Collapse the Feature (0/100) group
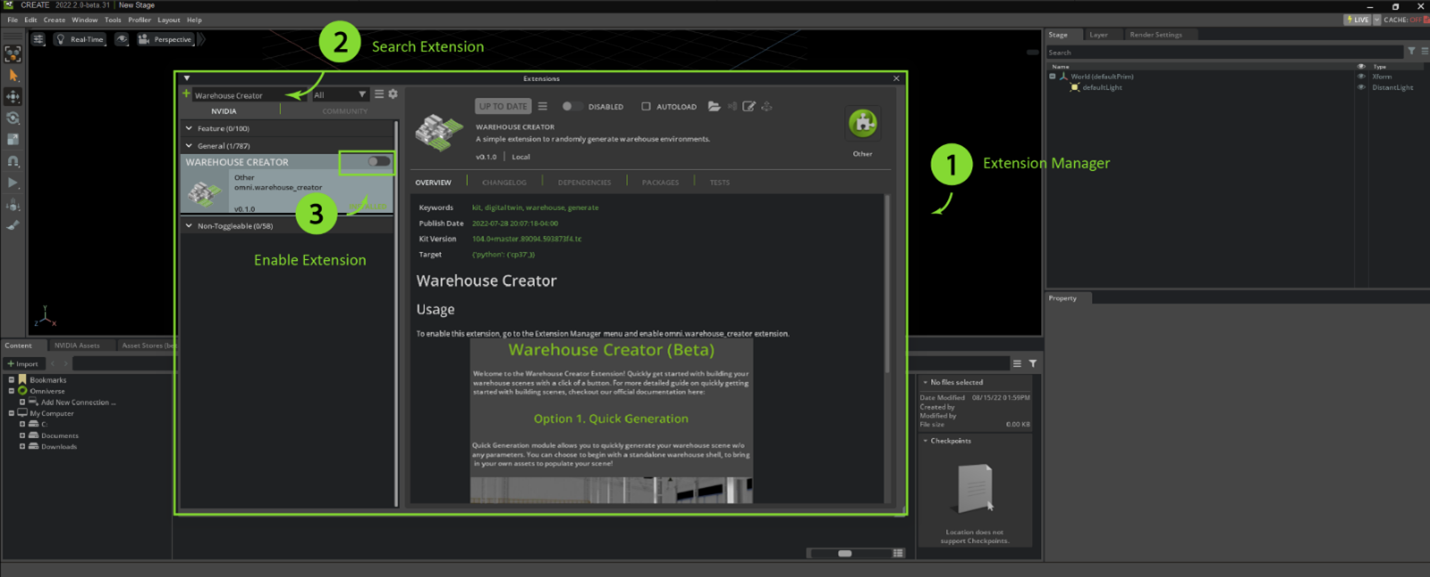Image resolution: width=1430 pixels, height=577 pixels. tap(189, 128)
